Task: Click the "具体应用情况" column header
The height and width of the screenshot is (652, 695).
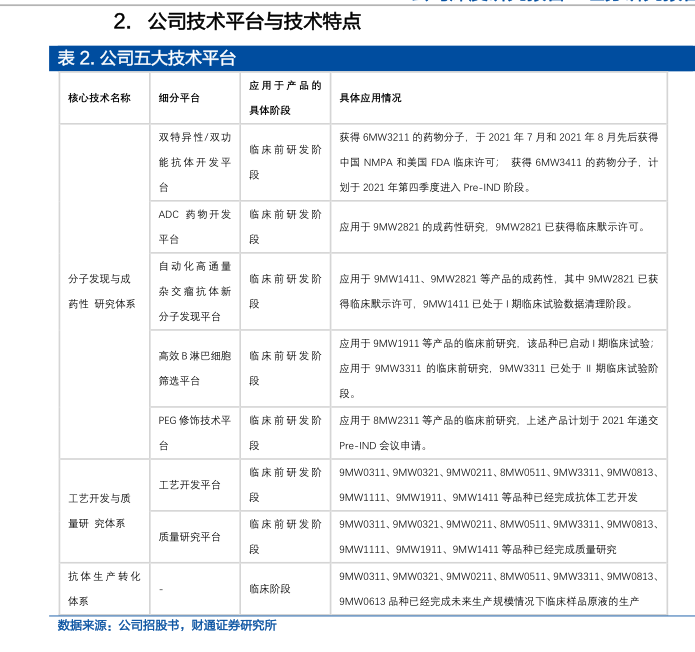Action: (x=371, y=98)
